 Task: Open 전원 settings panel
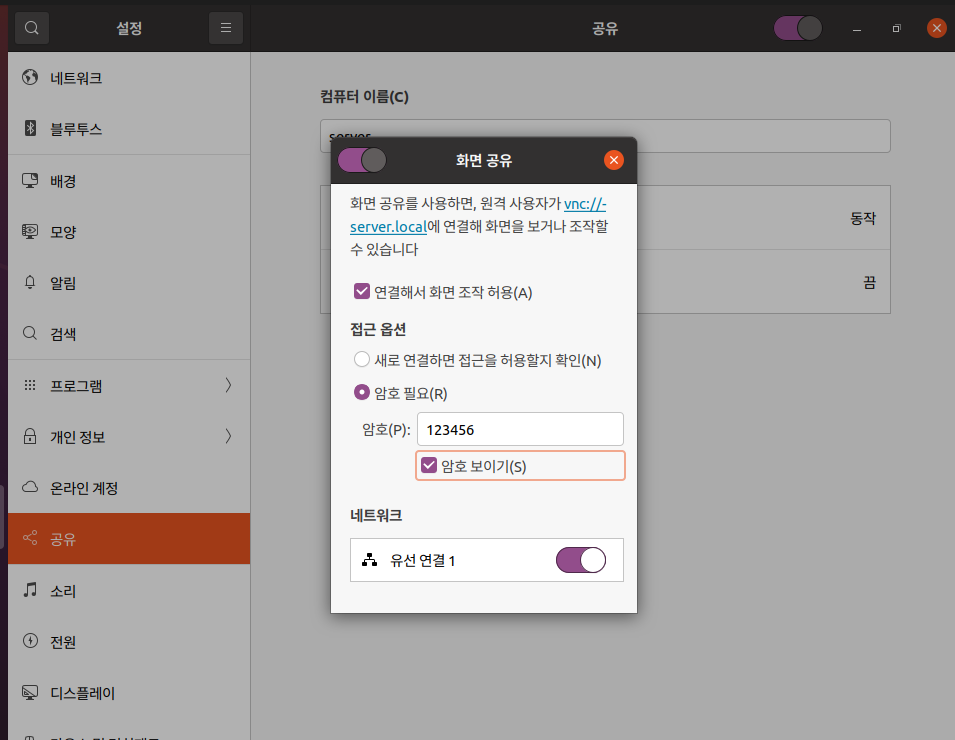click(129, 641)
